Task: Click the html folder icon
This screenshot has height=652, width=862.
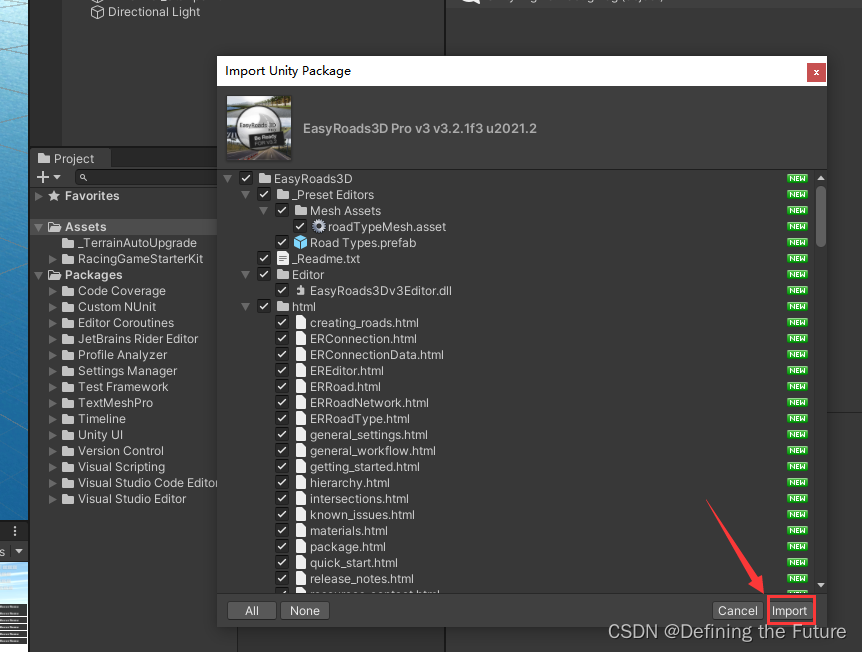Action: 283,306
